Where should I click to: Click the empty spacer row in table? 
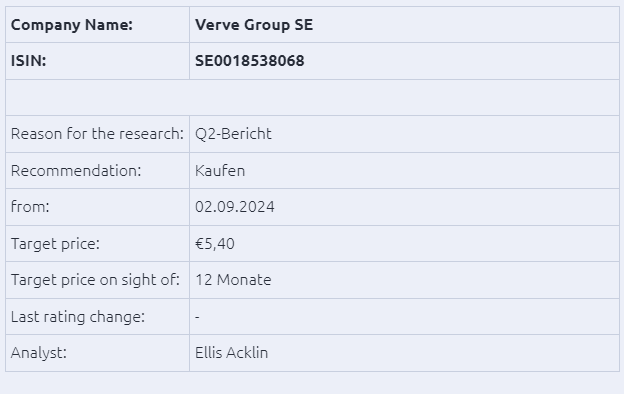pyautogui.click(x=312, y=98)
